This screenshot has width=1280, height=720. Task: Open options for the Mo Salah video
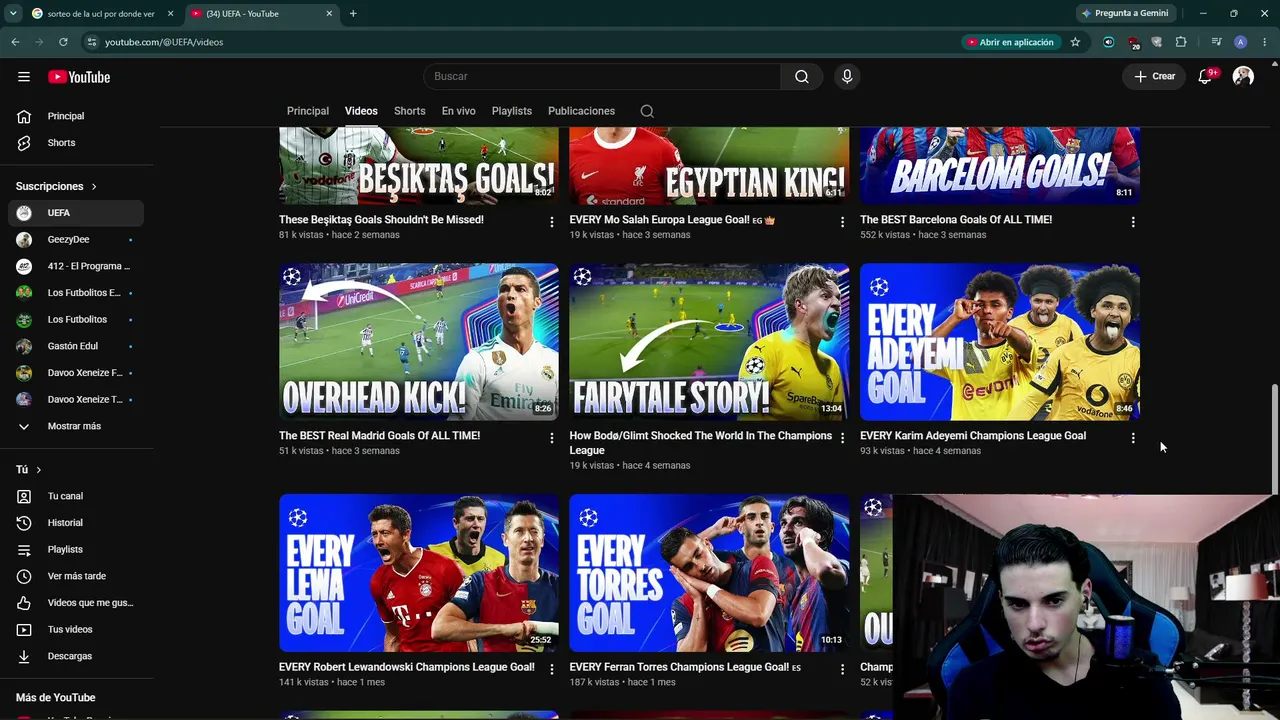click(x=842, y=222)
